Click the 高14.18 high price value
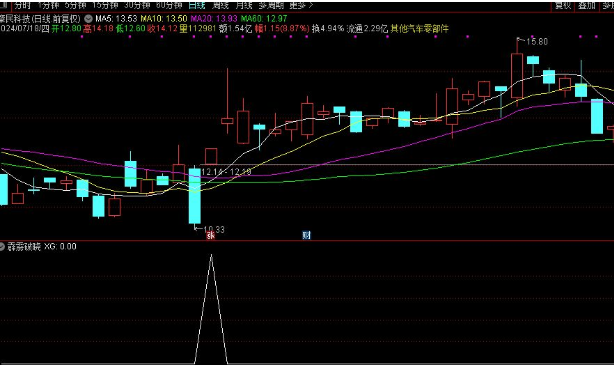Screen dimensions: 614x365 click(x=98, y=29)
